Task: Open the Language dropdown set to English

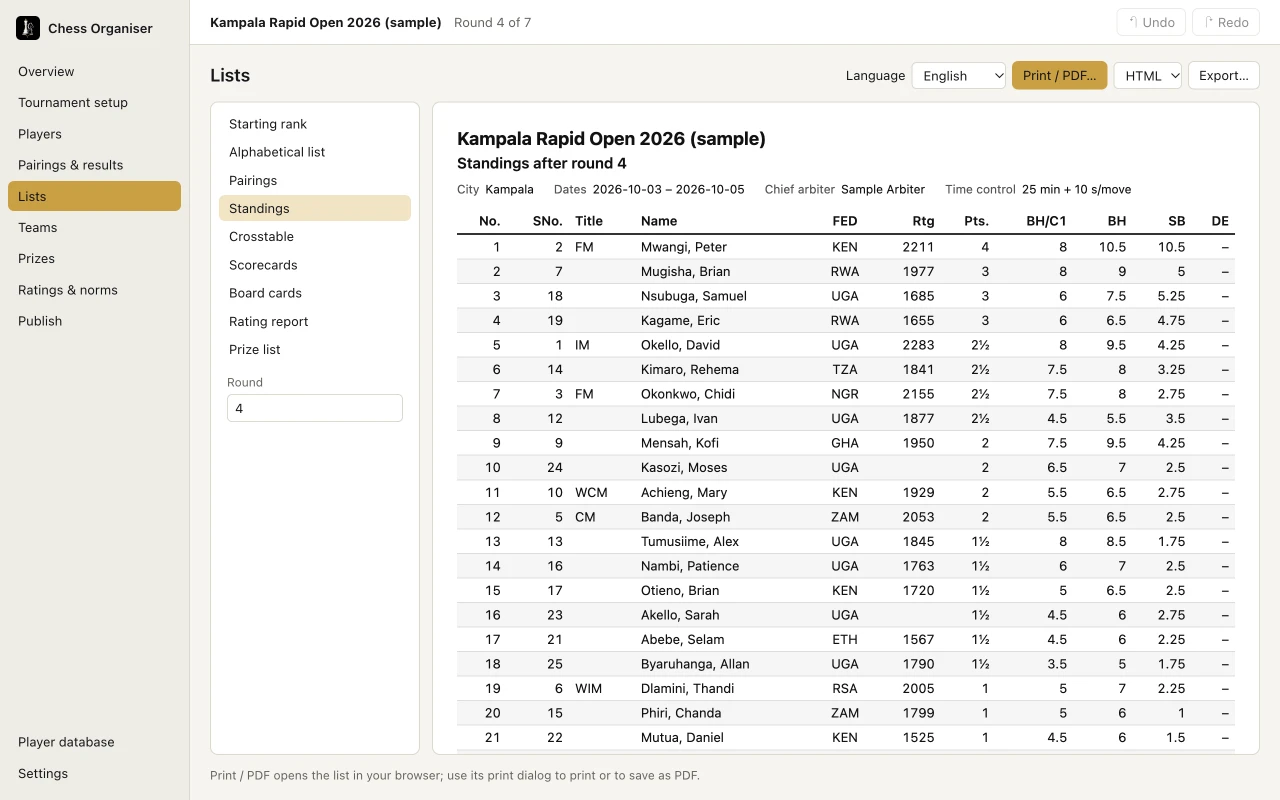Action: pyautogui.click(x=958, y=75)
